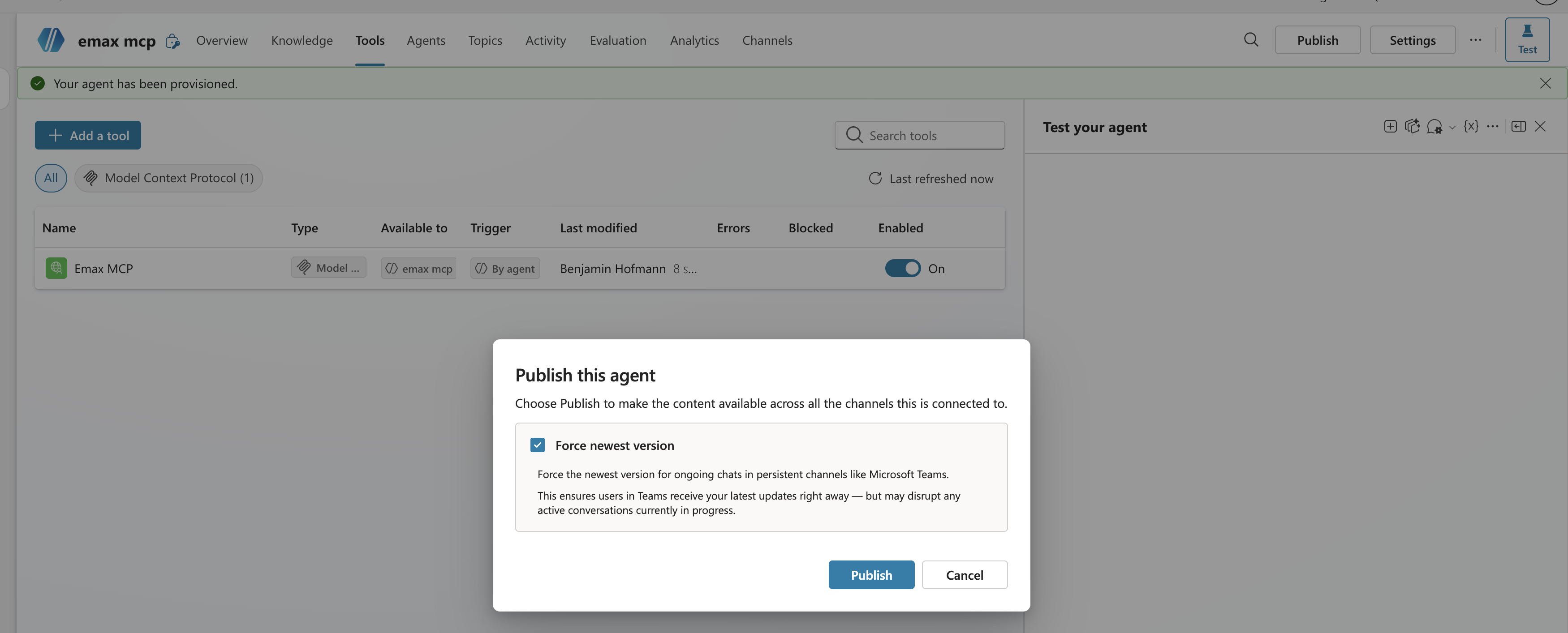Click Add a tool button
Viewport: 1568px width, 633px height.
click(88, 135)
